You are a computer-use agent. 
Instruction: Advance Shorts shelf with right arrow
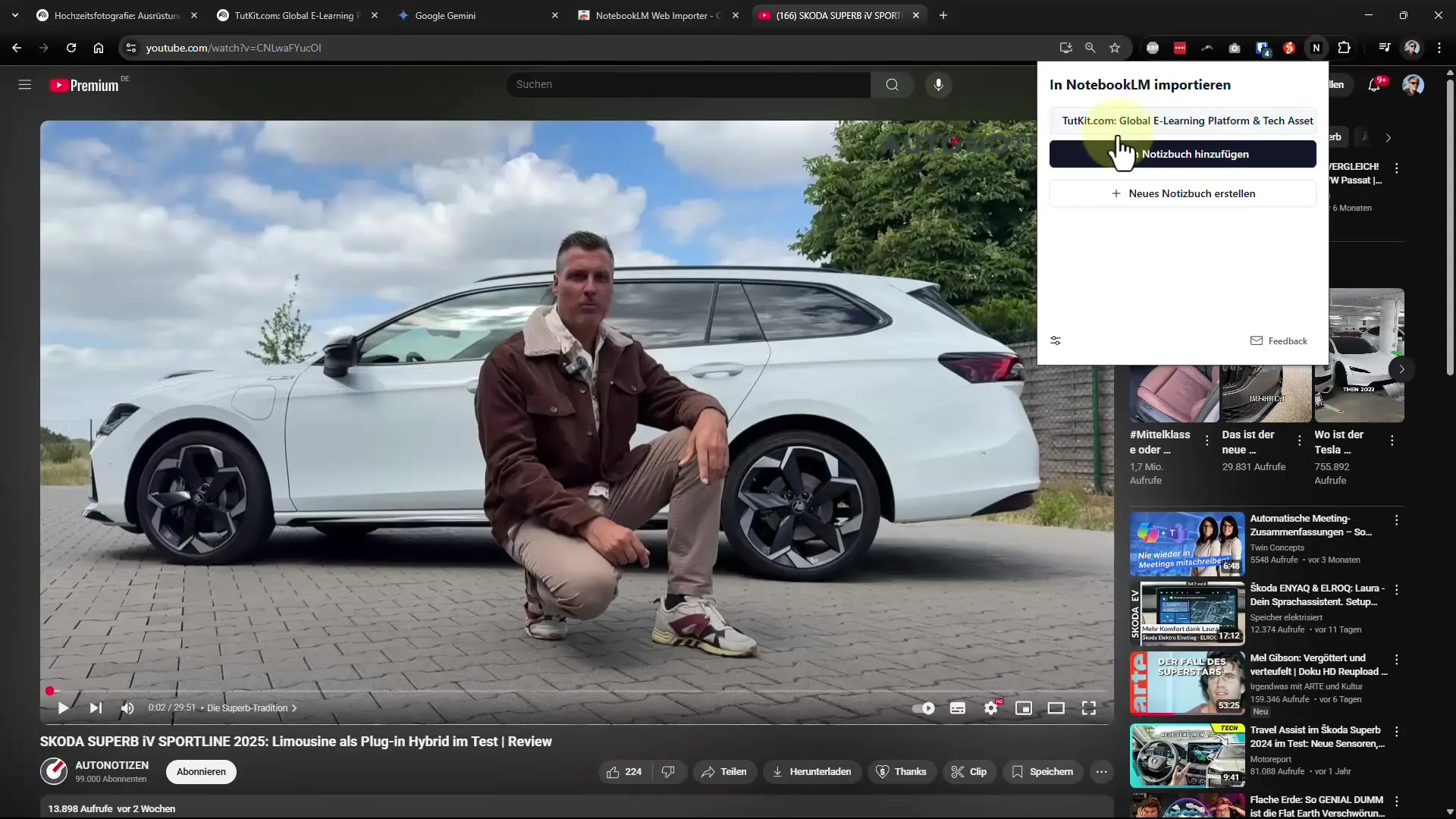click(x=1401, y=369)
